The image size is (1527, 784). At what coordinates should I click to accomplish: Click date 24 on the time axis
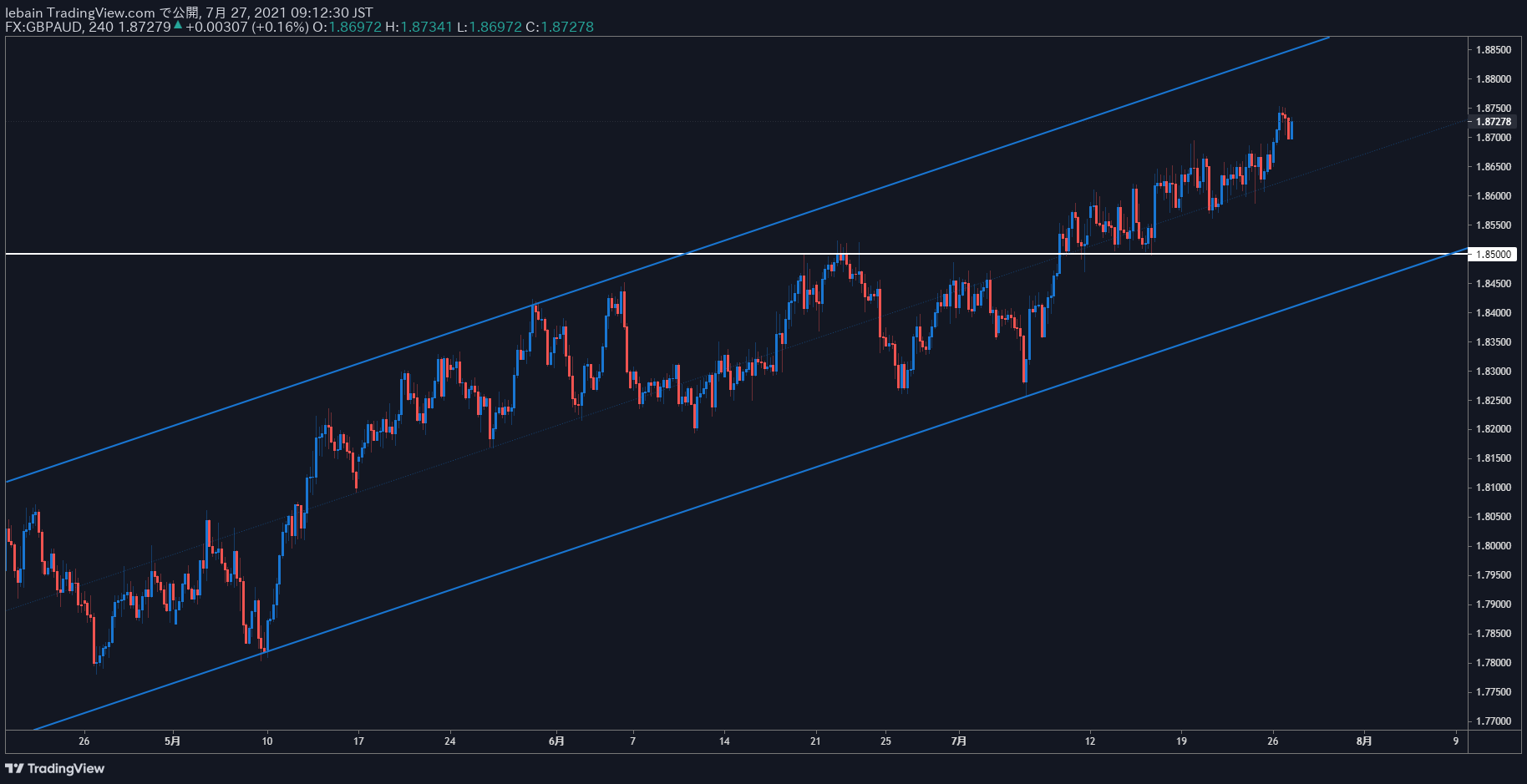[450, 741]
